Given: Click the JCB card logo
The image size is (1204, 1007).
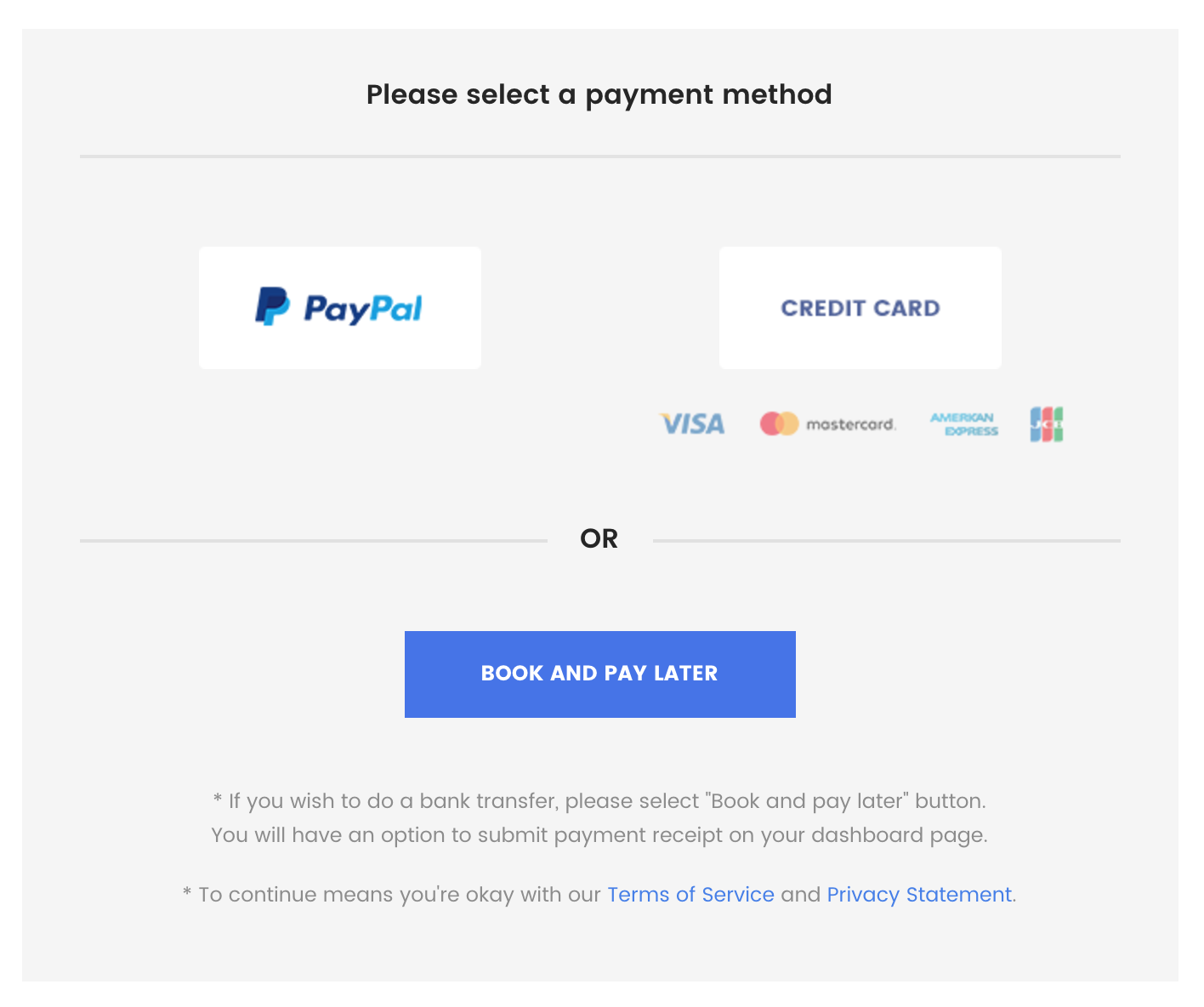Looking at the screenshot, I should coord(1047,424).
